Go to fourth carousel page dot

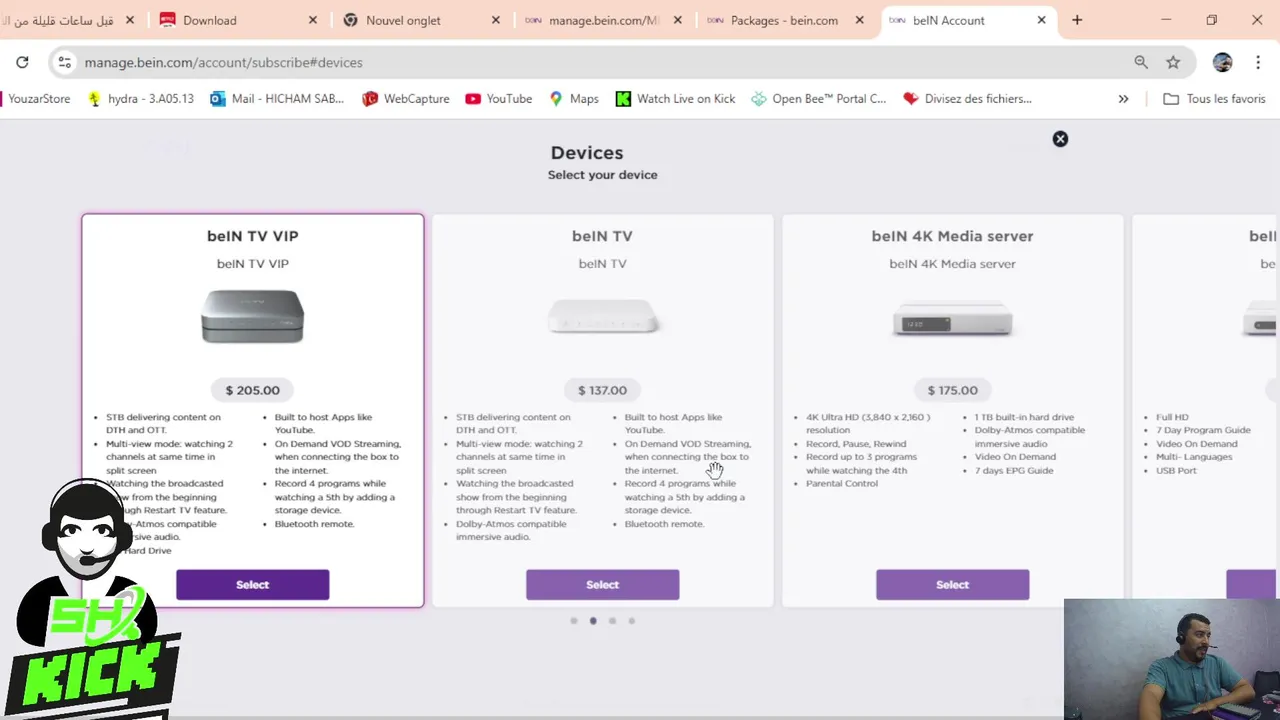pyautogui.click(x=631, y=621)
